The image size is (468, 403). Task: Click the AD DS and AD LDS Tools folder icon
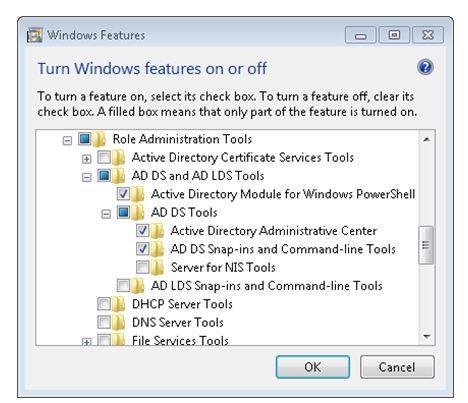118,176
